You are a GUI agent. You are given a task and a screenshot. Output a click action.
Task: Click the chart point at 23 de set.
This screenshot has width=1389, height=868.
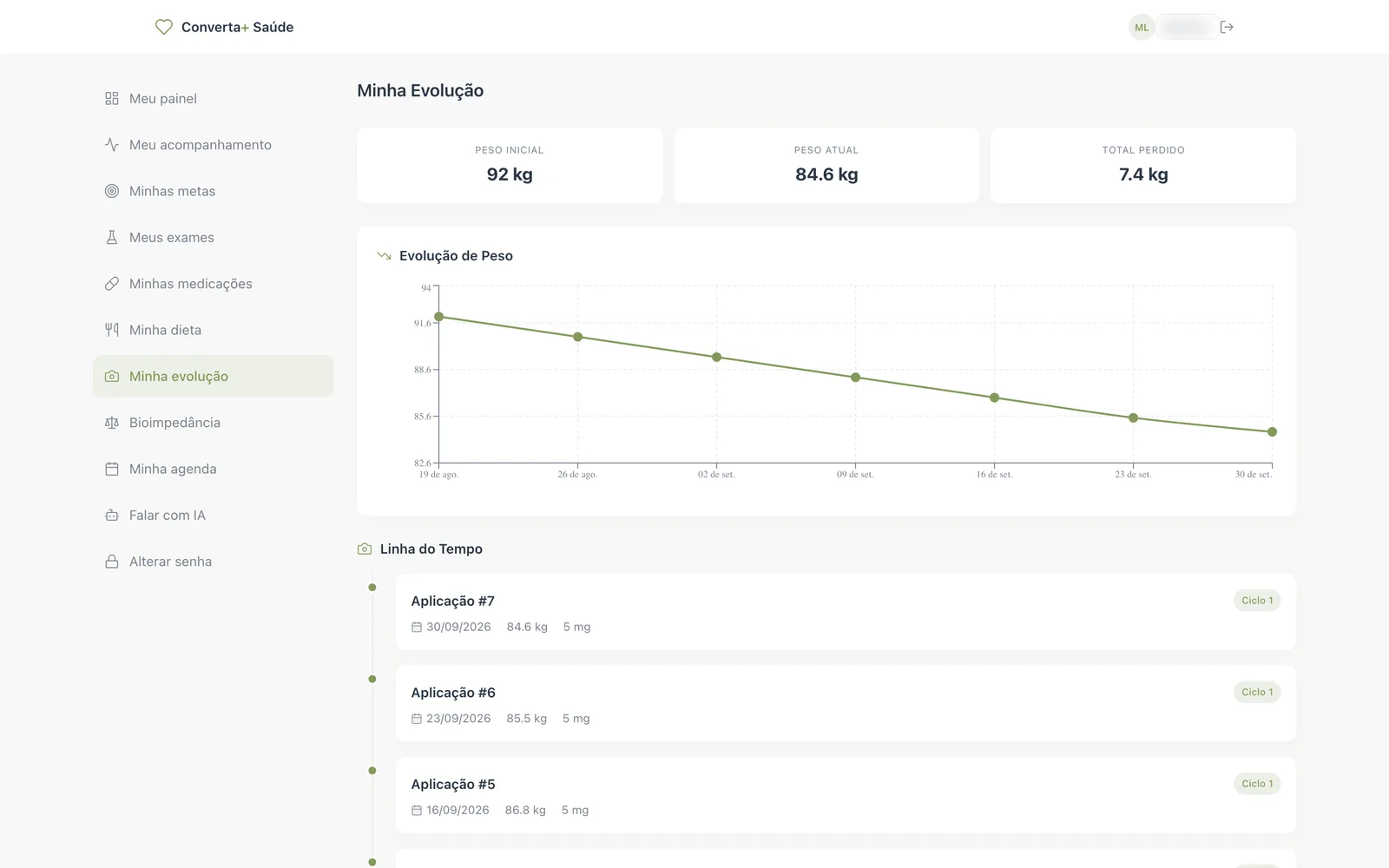1133,418
